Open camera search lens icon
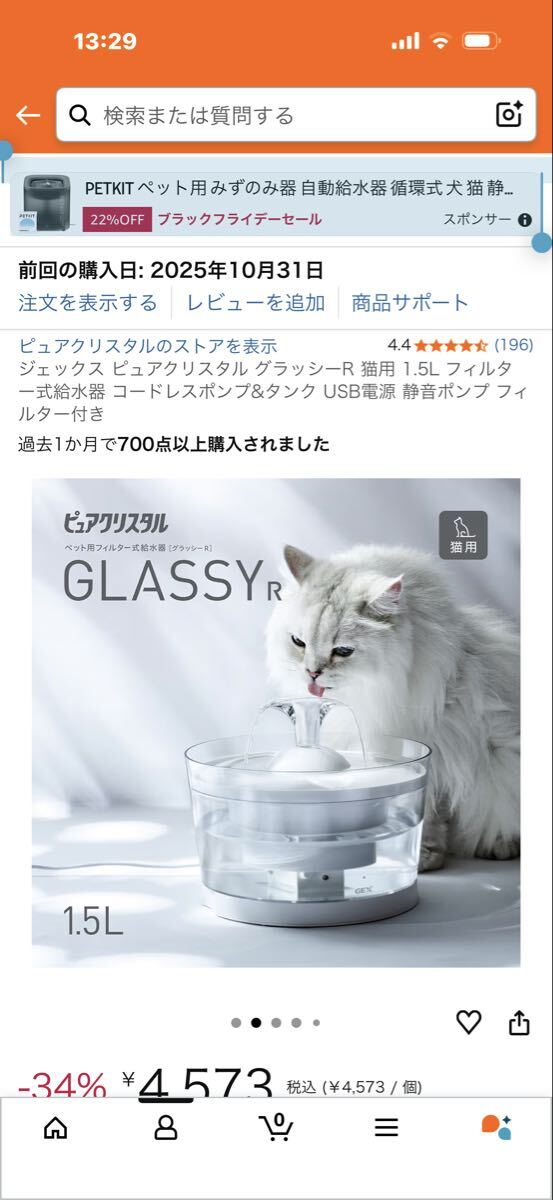The image size is (553, 1200). point(510,115)
